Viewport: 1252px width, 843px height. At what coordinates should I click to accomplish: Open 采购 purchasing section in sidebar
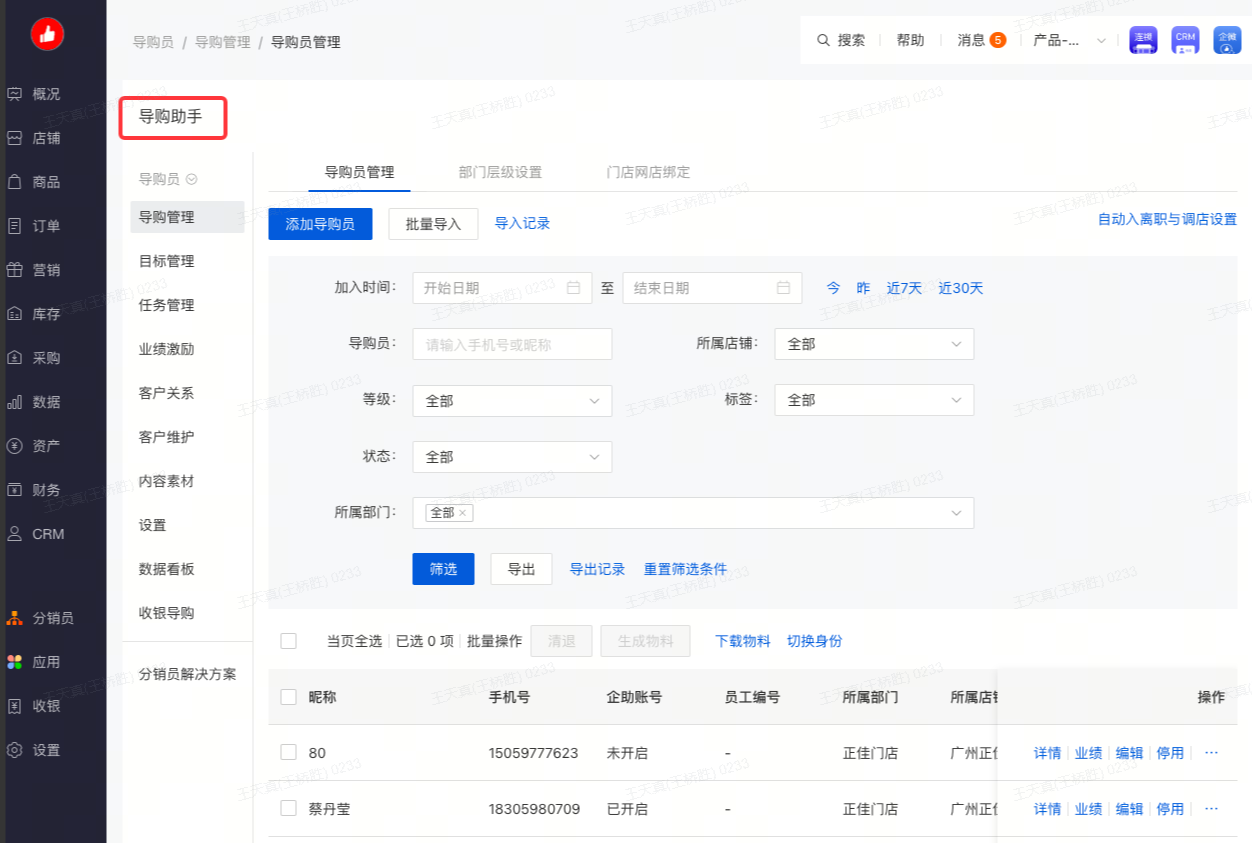click(x=34, y=358)
